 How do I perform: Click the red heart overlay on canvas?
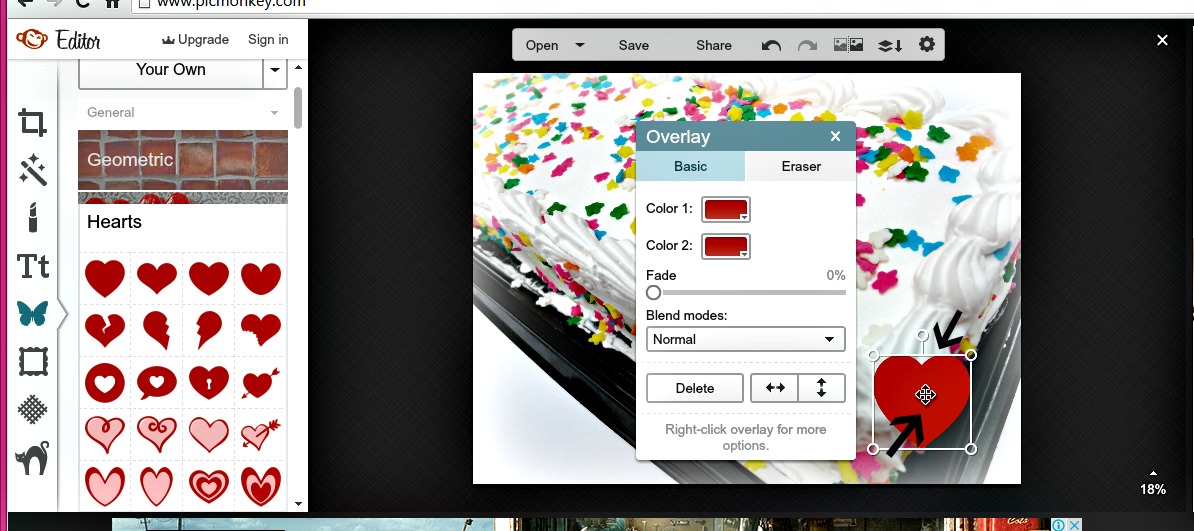point(922,401)
